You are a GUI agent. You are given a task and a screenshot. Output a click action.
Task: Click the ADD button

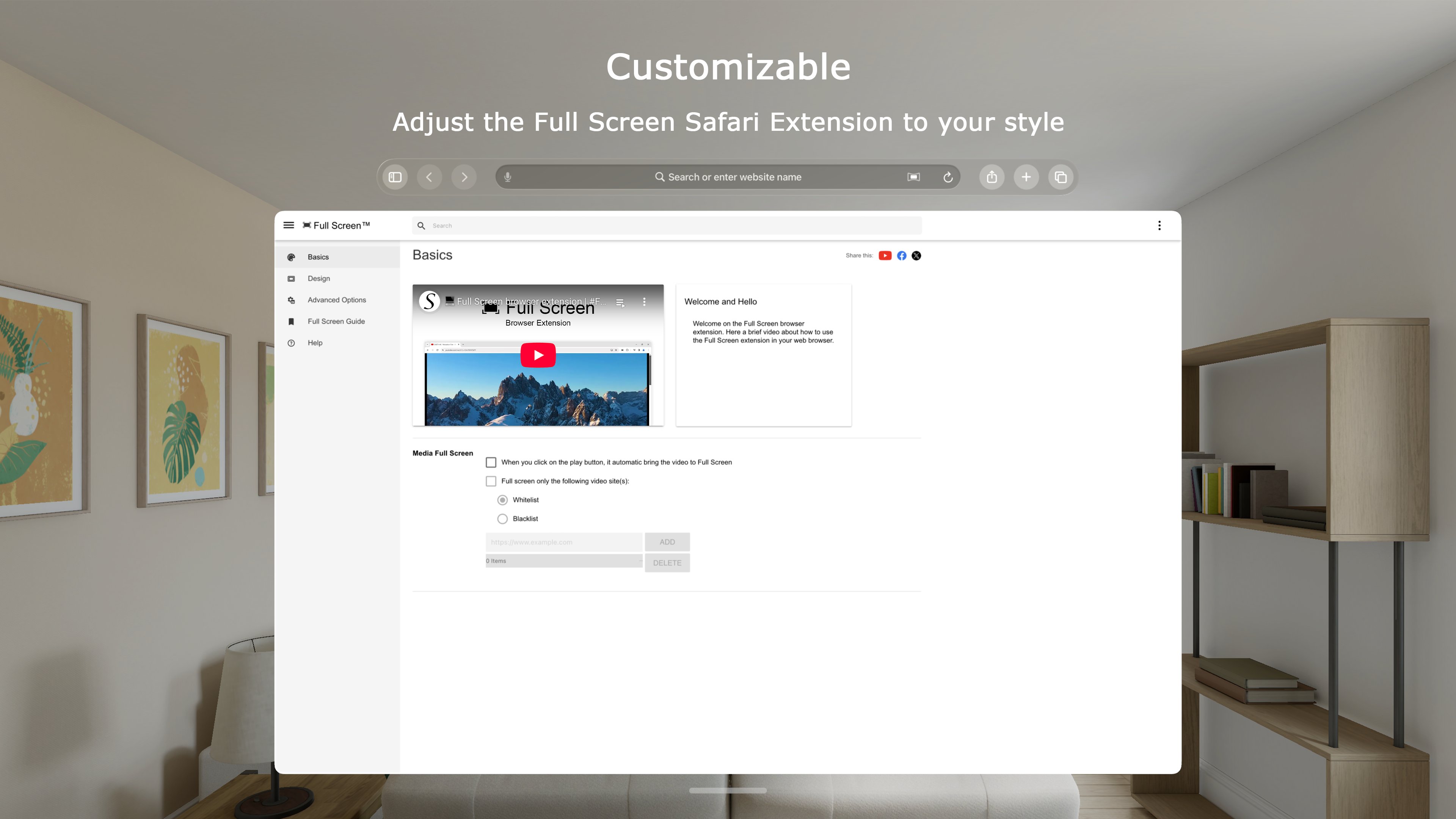[x=667, y=542]
